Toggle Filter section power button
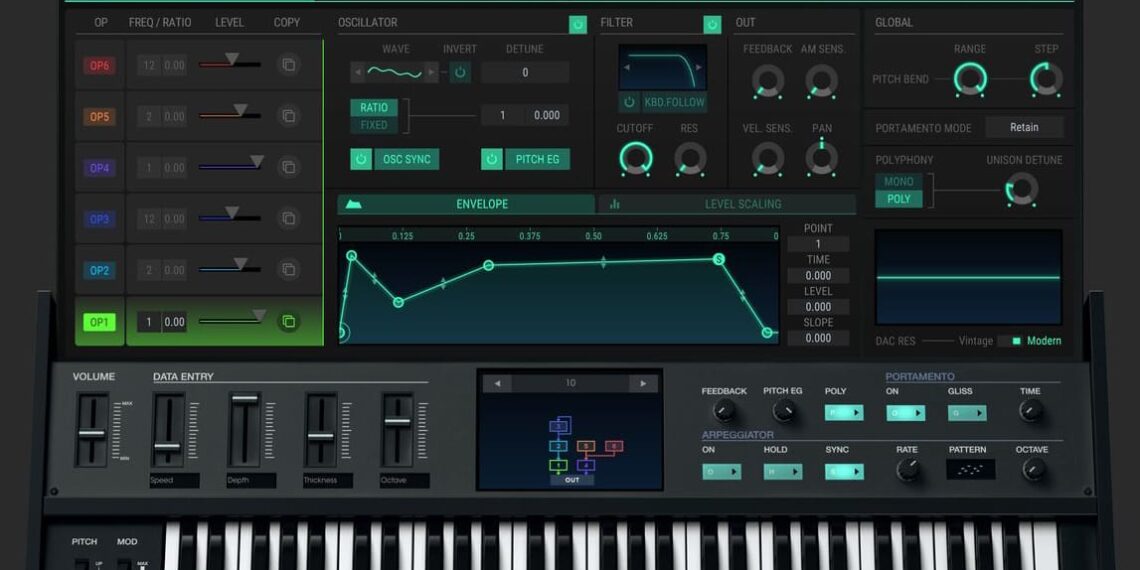Image resolution: width=1140 pixels, height=570 pixels. point(712,25)
